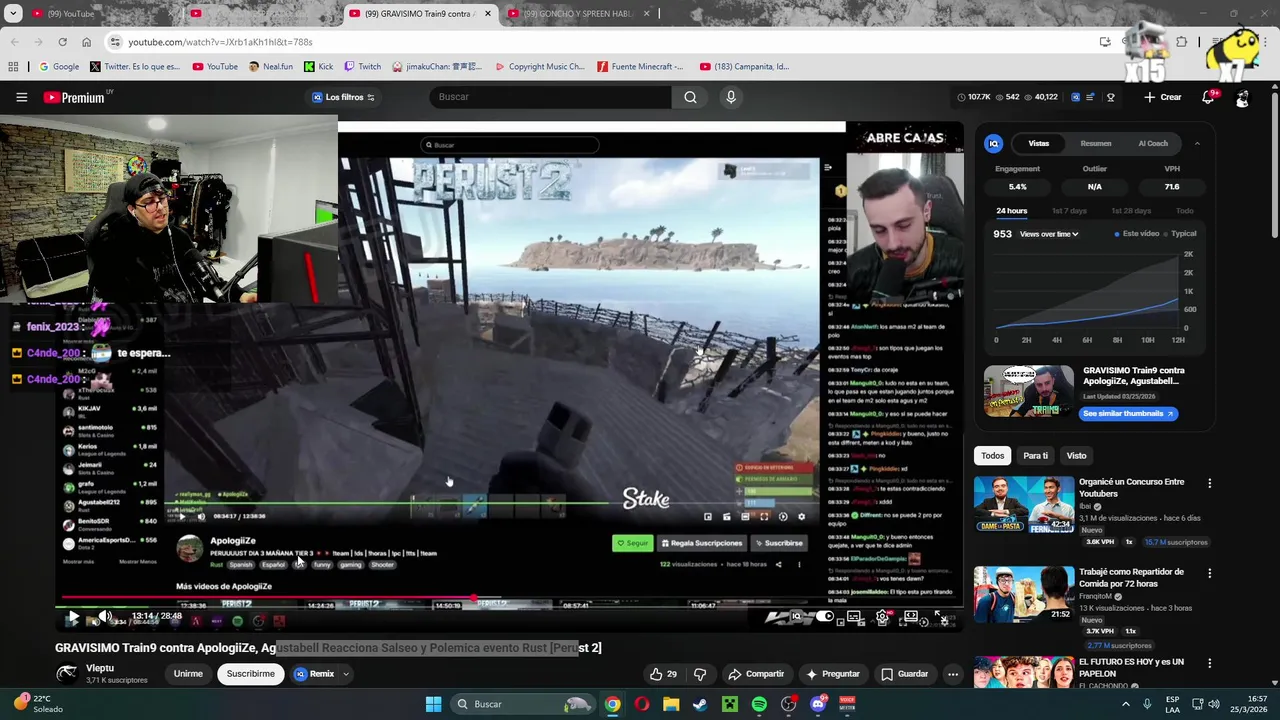Filter recommendations by 'Para ti' chip
This screenshot has height=720, width=1280.
pyautogui.click(x=1035, y=456)
